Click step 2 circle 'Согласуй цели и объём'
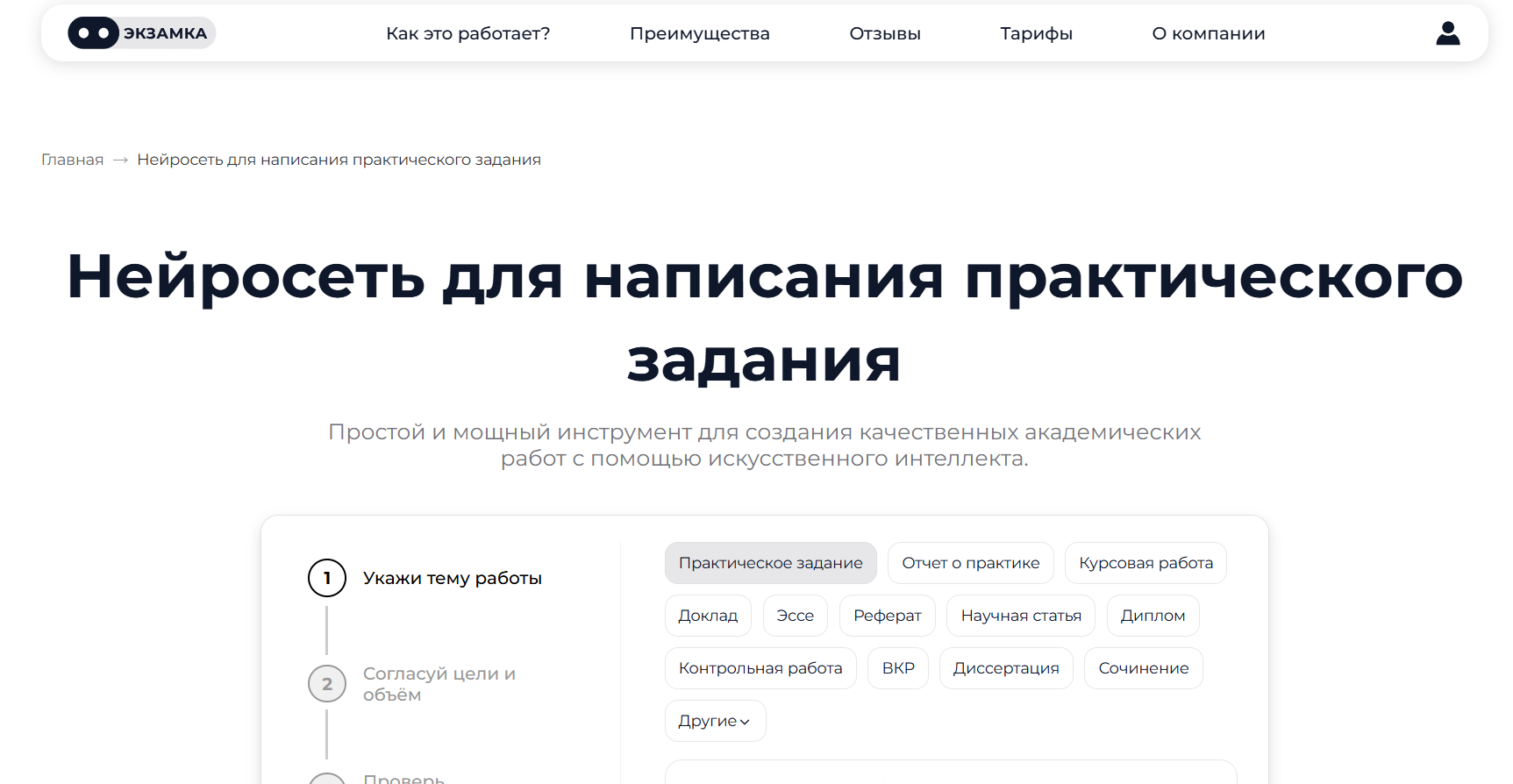The height and width of the screenshot is (784, 1513). point(327,684)
